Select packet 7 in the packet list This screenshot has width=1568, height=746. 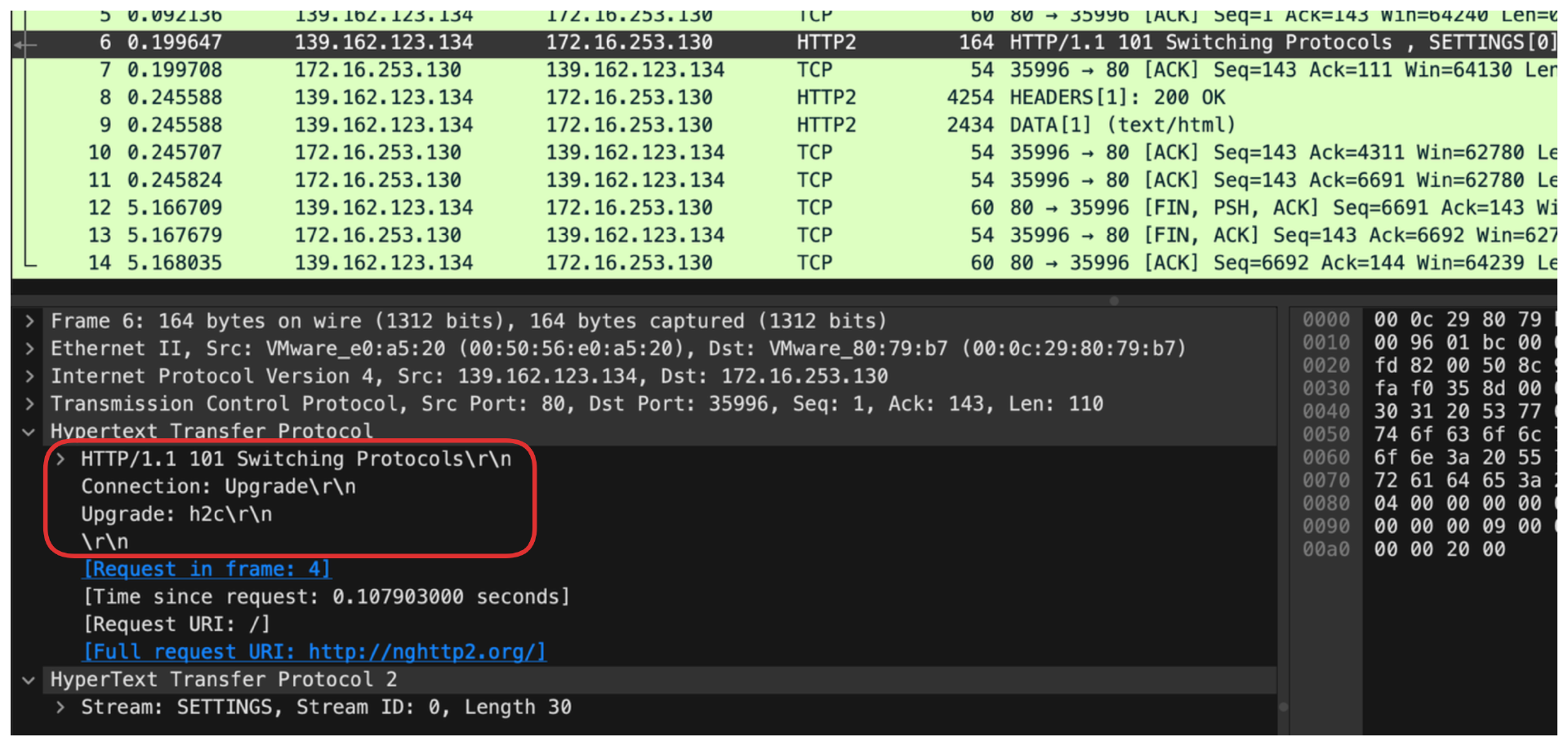pyautogui.click(x=784, y=70)
